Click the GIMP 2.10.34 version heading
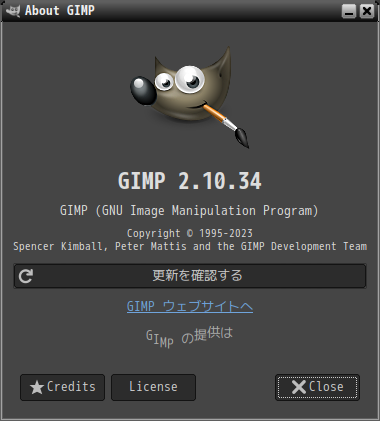 coord(190,181)
